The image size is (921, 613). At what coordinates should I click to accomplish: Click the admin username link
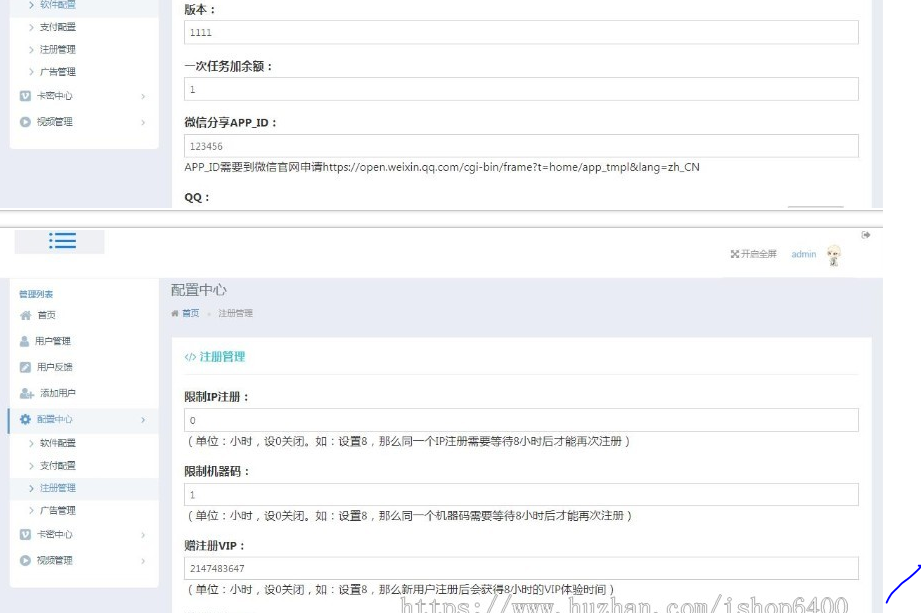pos(803,254)
